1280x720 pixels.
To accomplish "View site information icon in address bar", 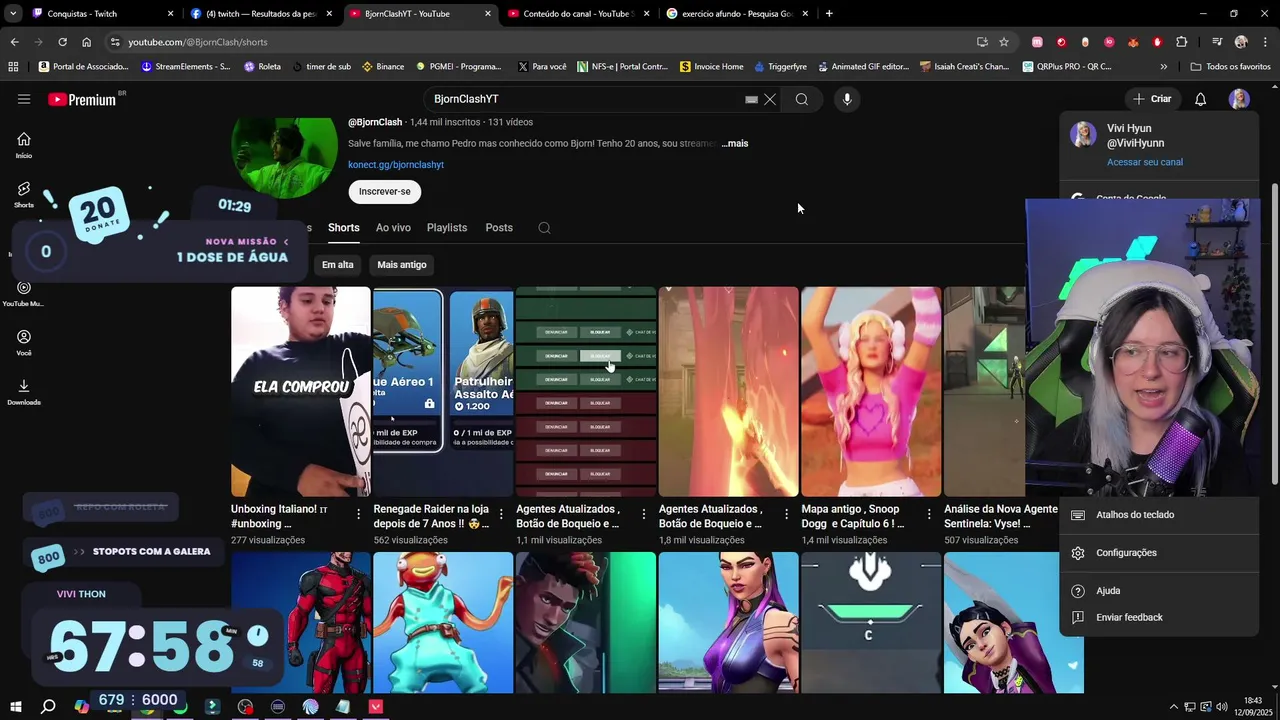I will (x=115, y=42).
